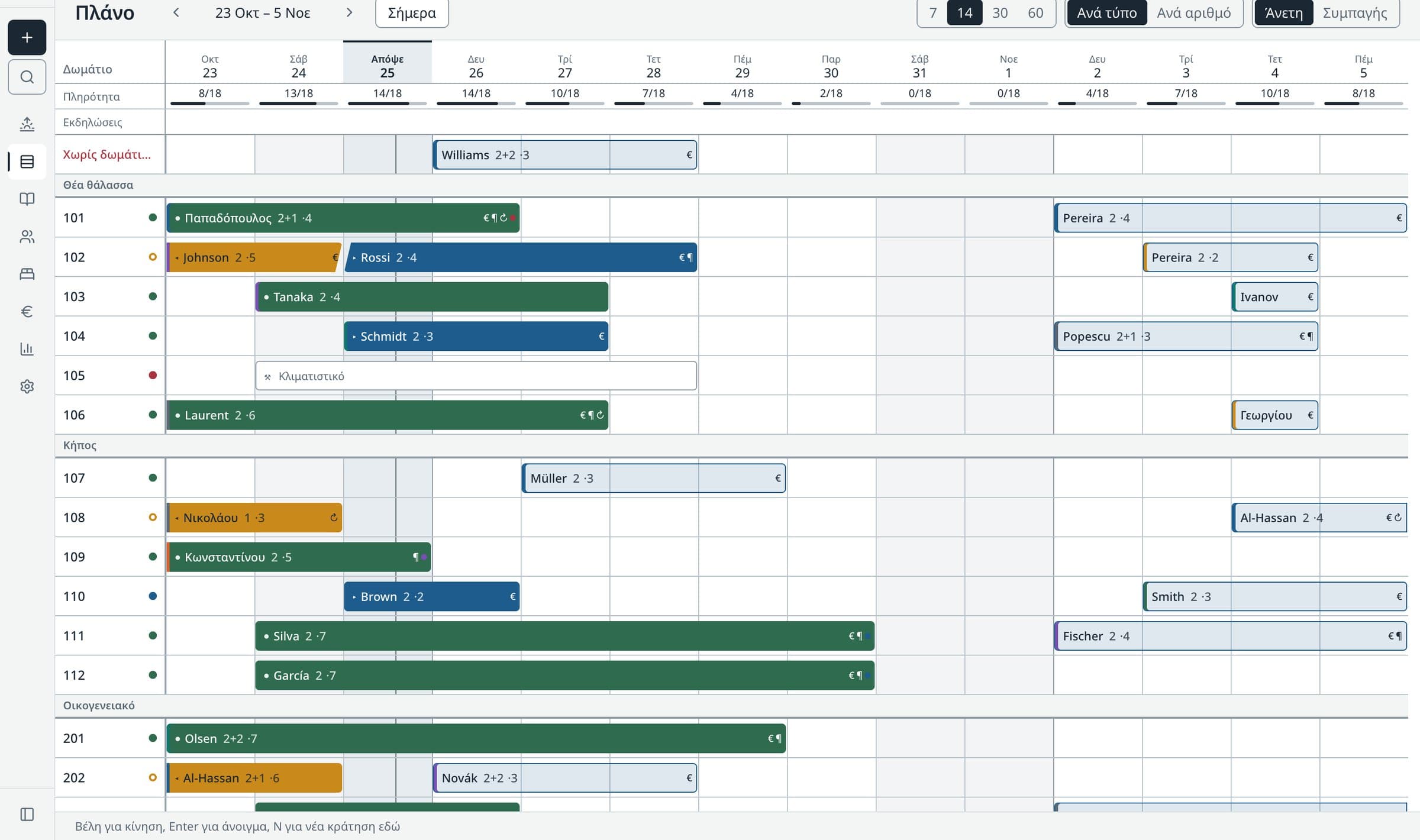This screenshot has height=840, width=1420.
Task: Go to previous date range arrow
Action: pos(176,12)
